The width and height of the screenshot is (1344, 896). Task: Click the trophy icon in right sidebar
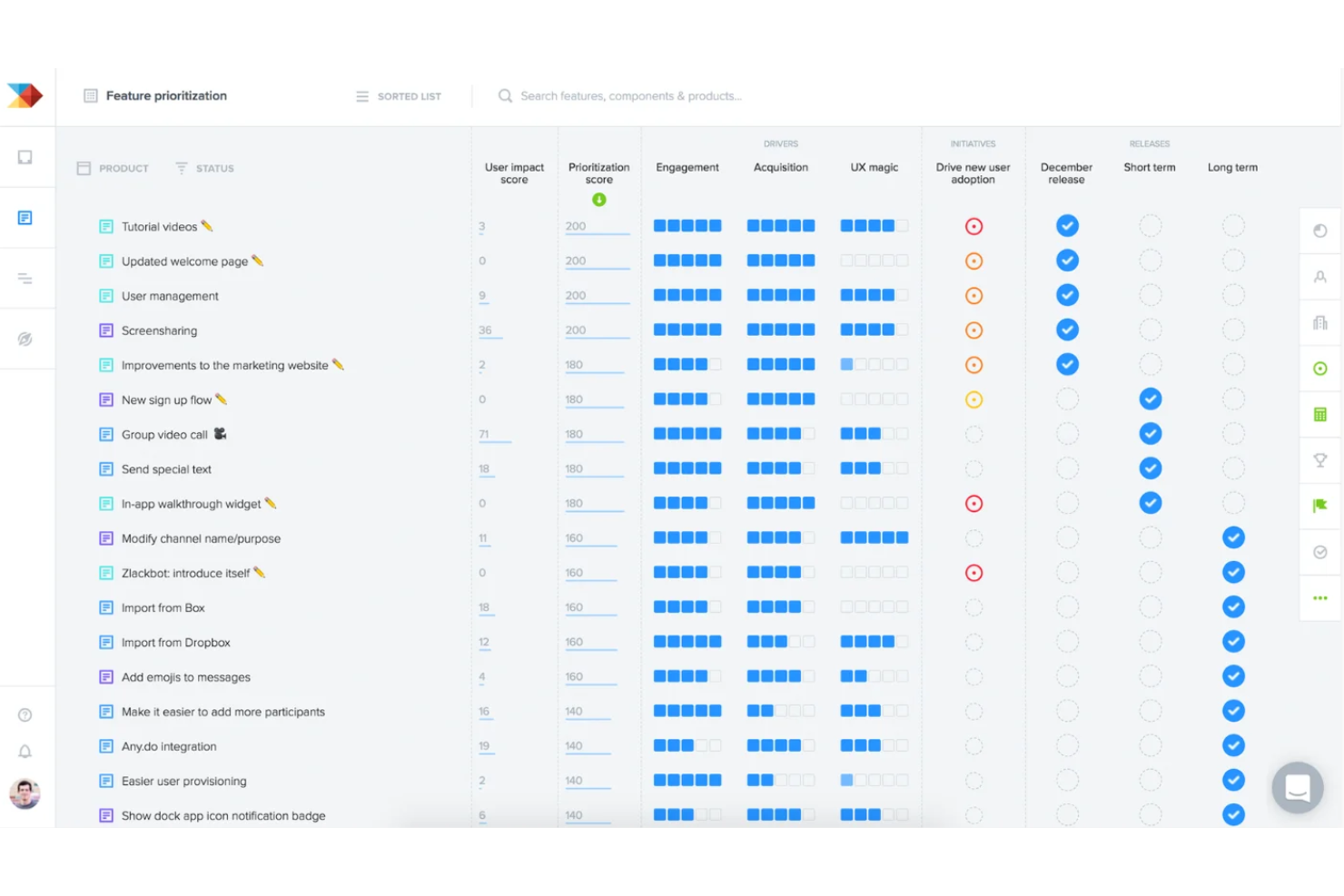1320,460
